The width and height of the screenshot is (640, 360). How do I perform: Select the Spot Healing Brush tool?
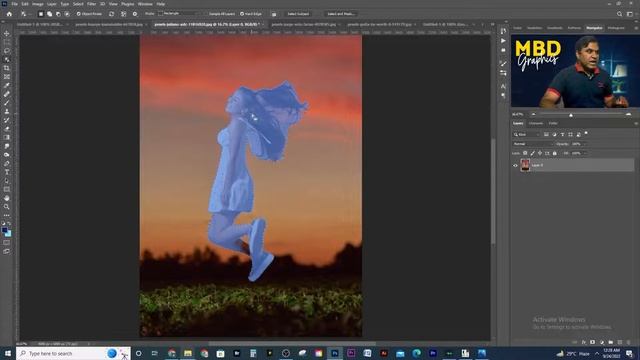tap(7, 94)
